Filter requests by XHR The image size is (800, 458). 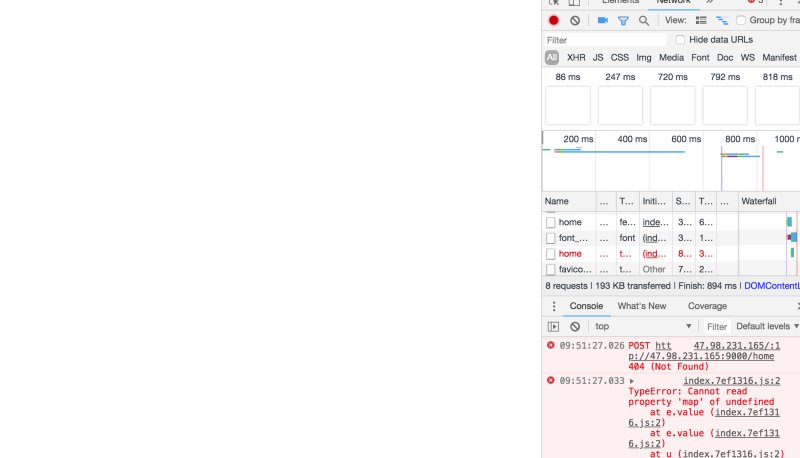pos(576,58)
